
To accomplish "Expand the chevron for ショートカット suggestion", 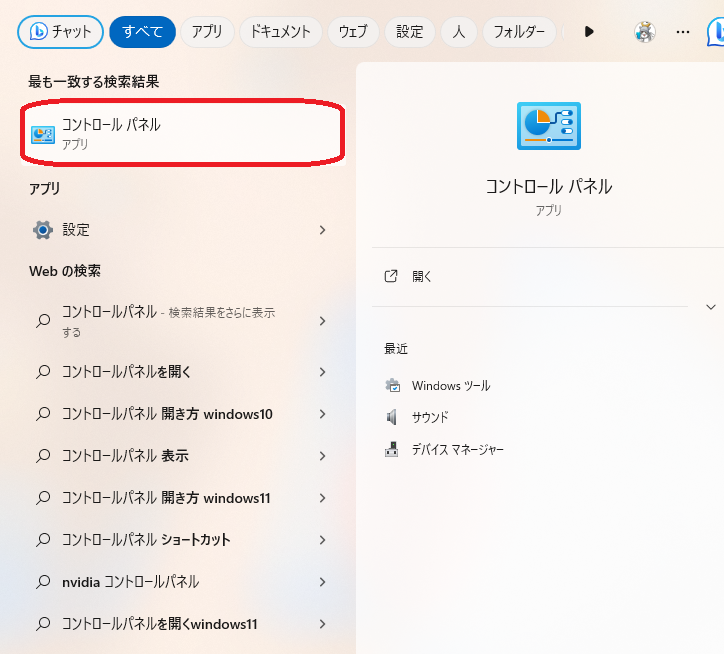I will click(x=322, y=540).
